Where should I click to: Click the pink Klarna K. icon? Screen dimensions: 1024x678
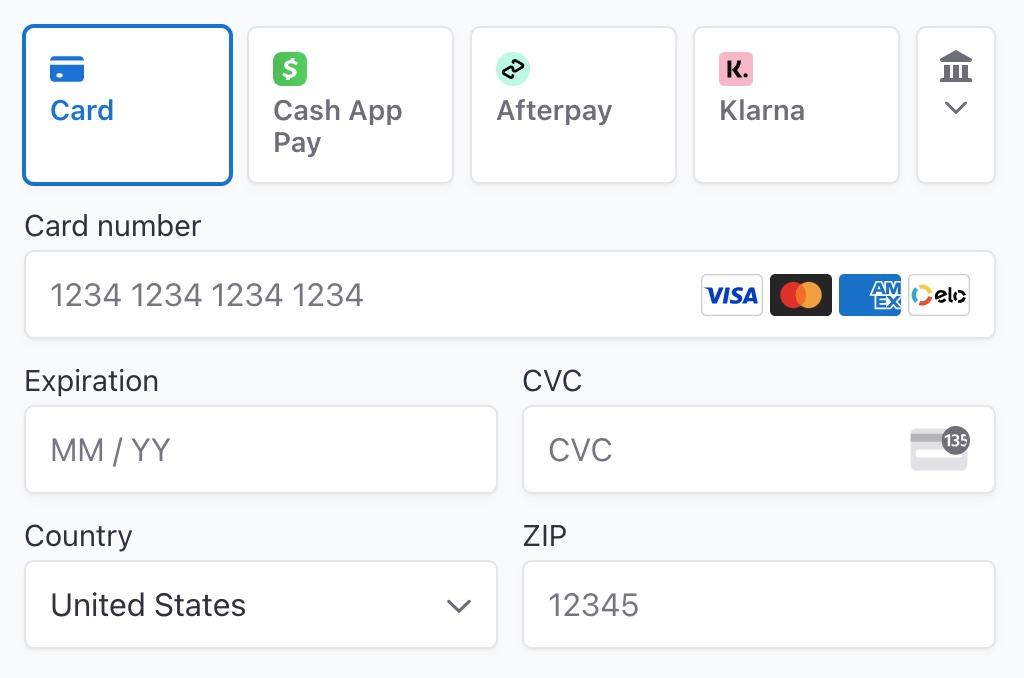click(736, 69)
